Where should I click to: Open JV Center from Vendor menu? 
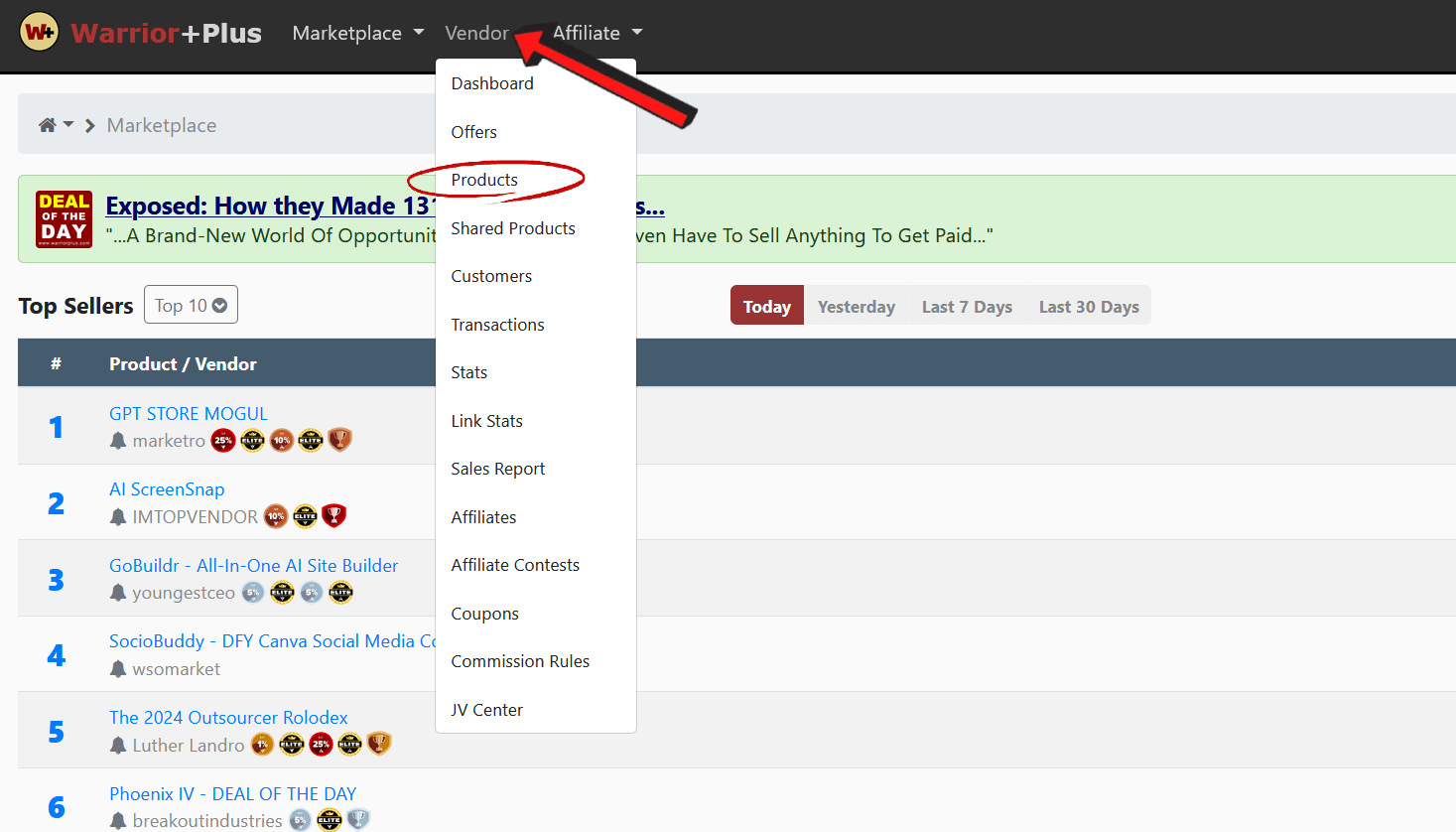coord(486,710)
